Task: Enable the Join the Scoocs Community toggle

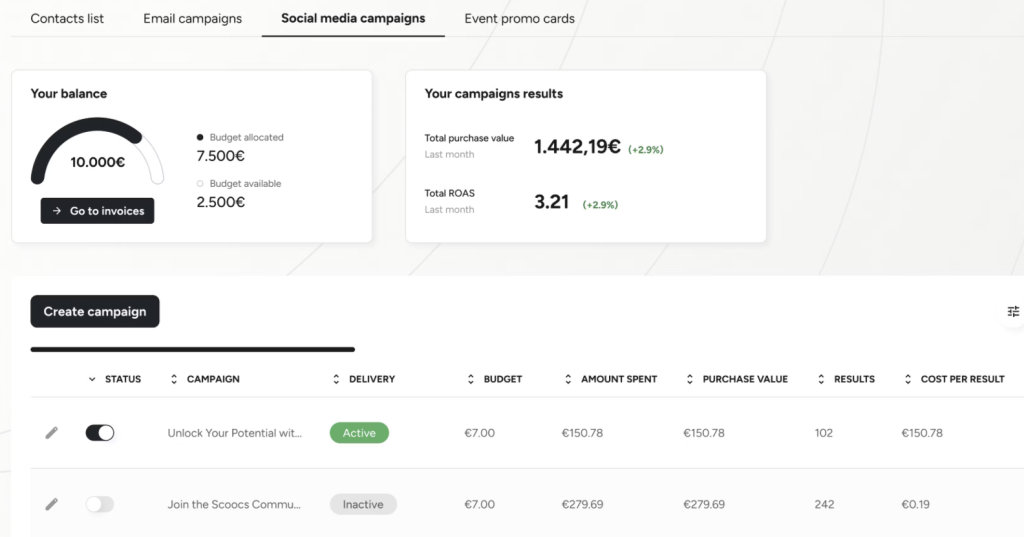Action: click(100, 505)
